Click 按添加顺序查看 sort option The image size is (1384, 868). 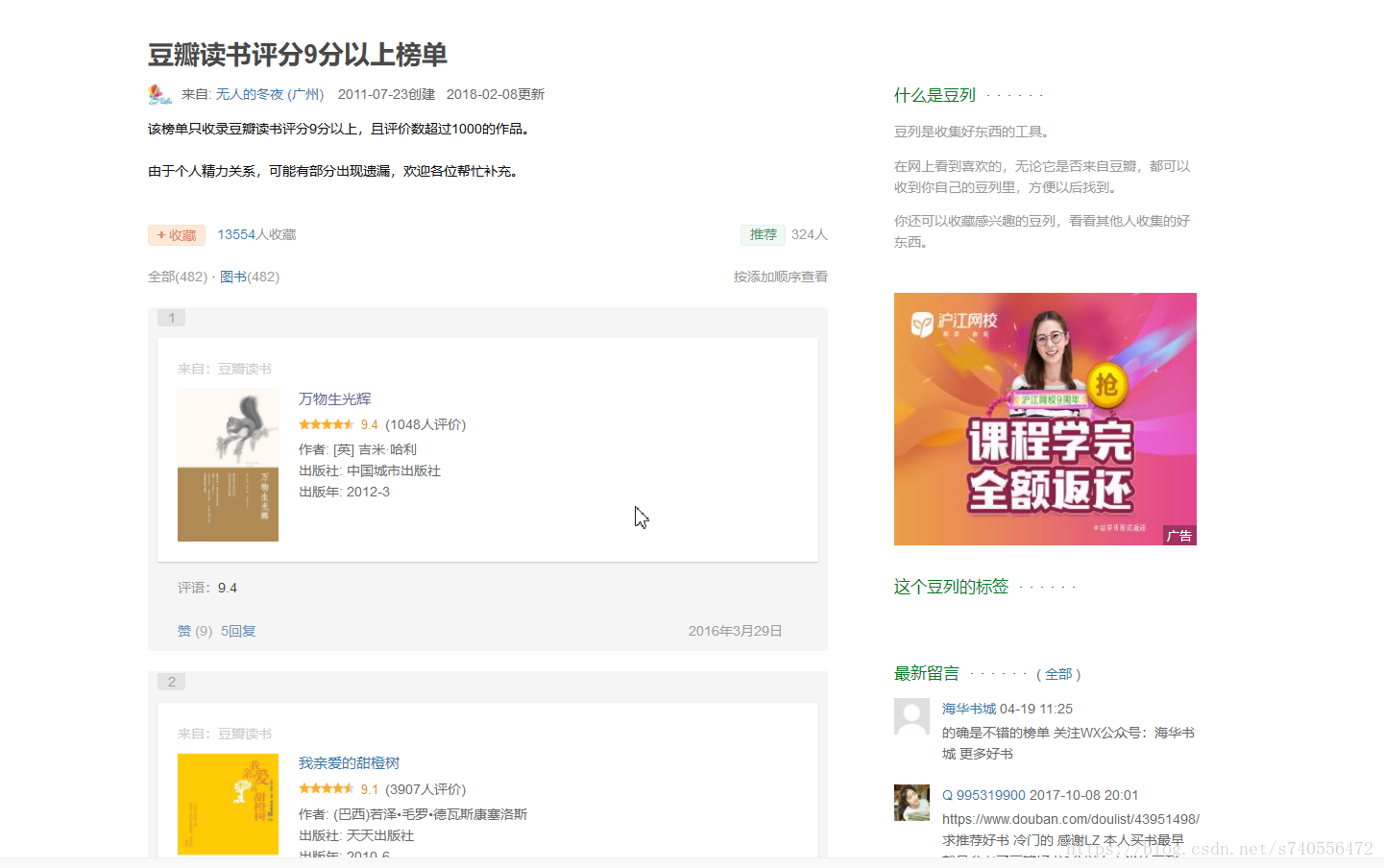click(781, 277)
